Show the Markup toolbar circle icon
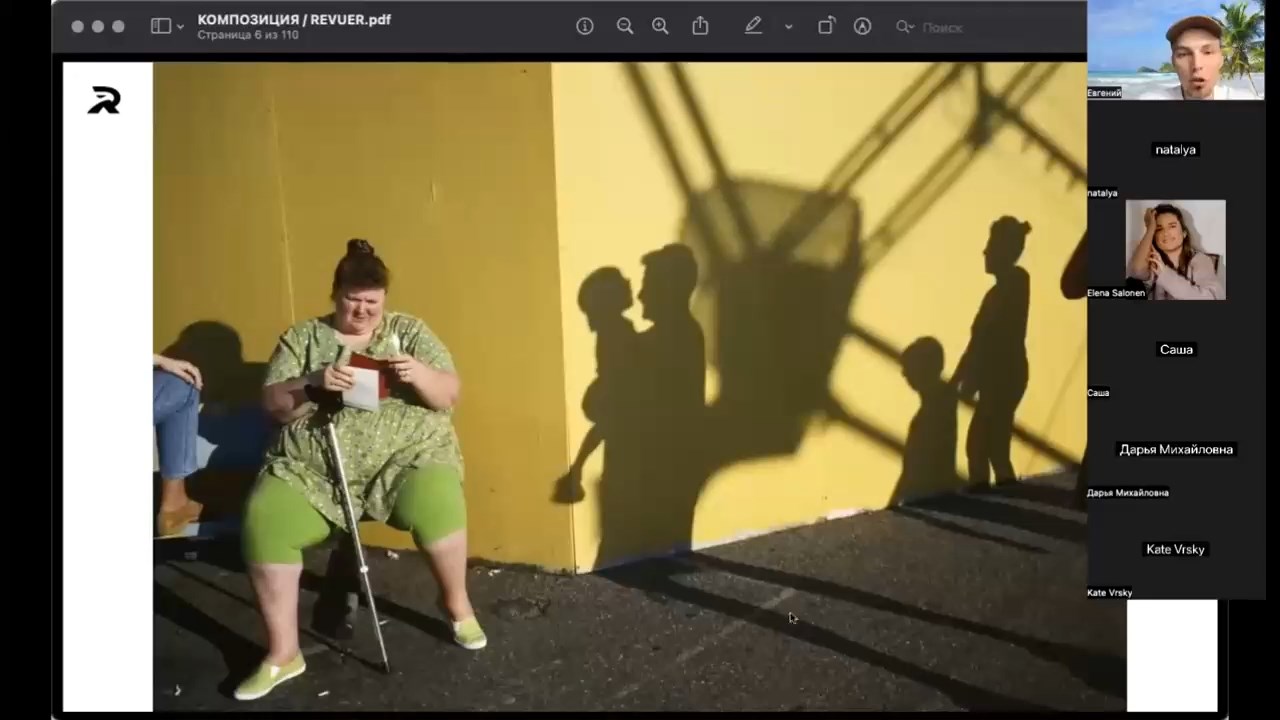This screenshot has height=720, width=1280. [x=862, y=27]
